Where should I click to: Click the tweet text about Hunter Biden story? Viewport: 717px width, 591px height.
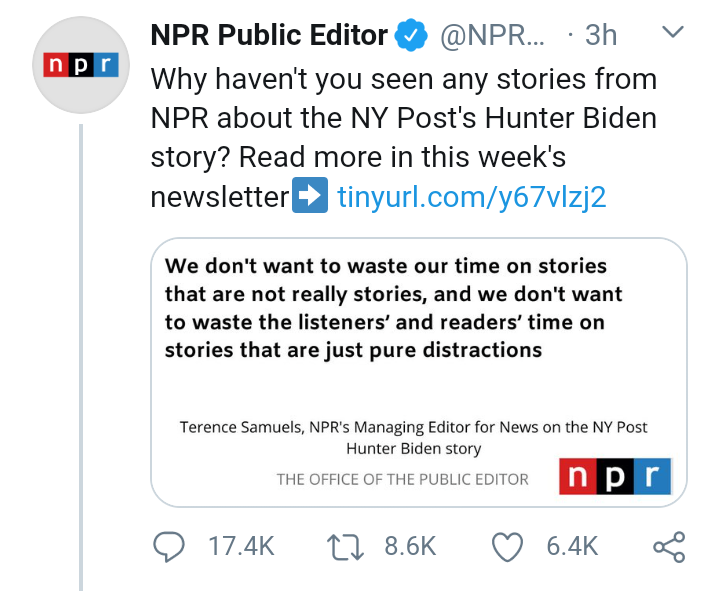[403, 118]
